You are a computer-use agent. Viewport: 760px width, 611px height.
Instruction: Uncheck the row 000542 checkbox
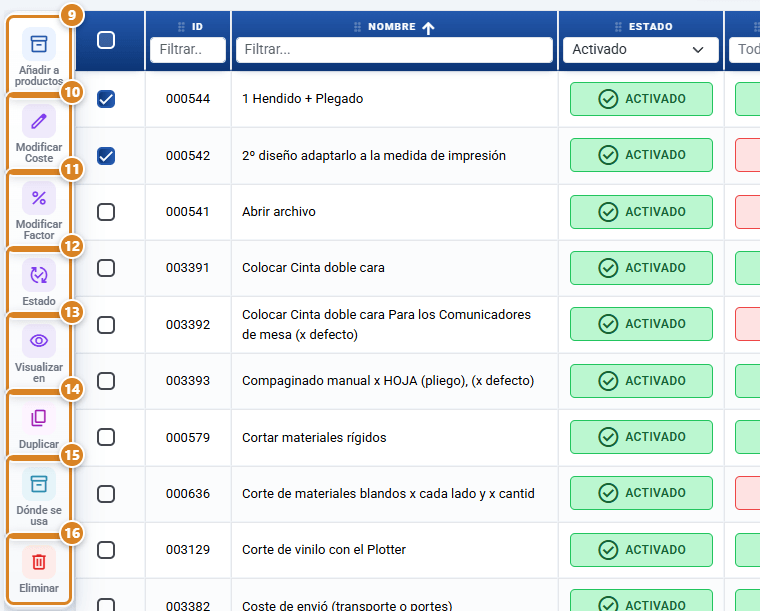point(106,156)
